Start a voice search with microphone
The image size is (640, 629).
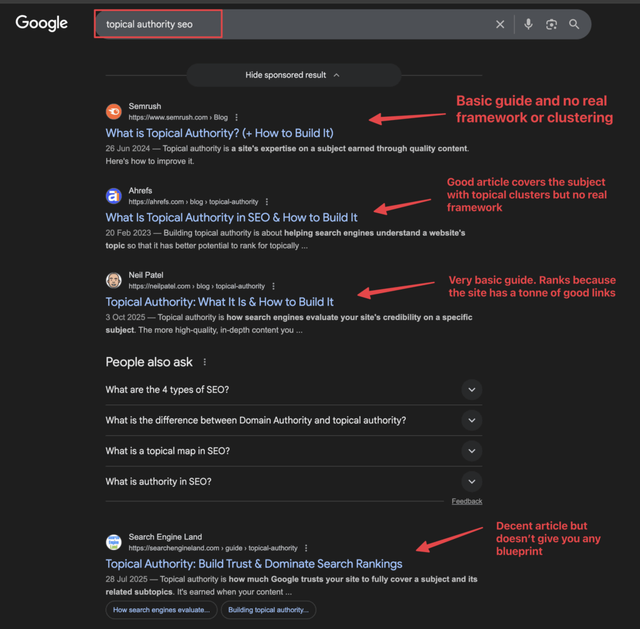tap(528, 24)
